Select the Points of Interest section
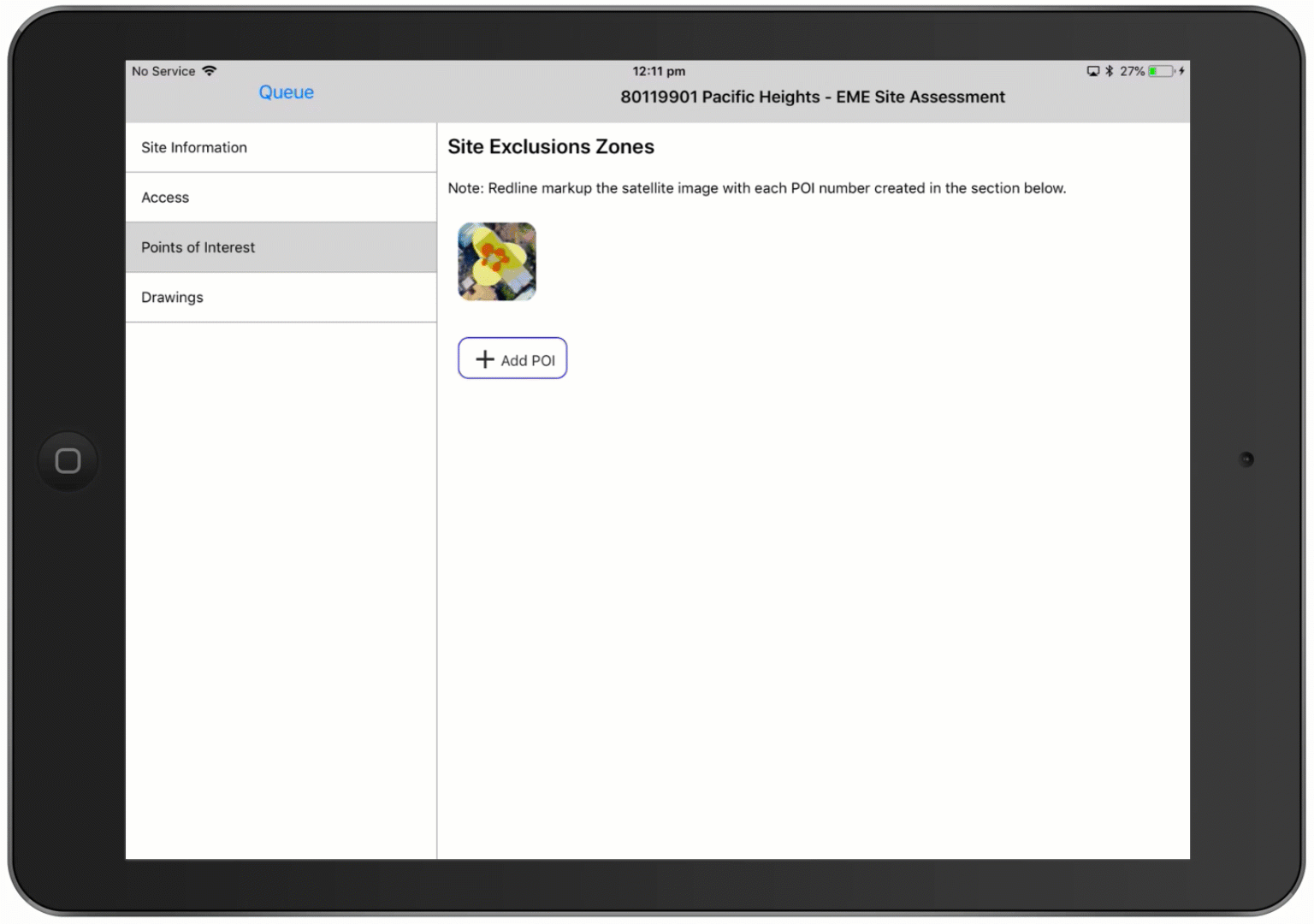Image resolution: width=1314 pixels, height=924 pixels. (281, 247)
